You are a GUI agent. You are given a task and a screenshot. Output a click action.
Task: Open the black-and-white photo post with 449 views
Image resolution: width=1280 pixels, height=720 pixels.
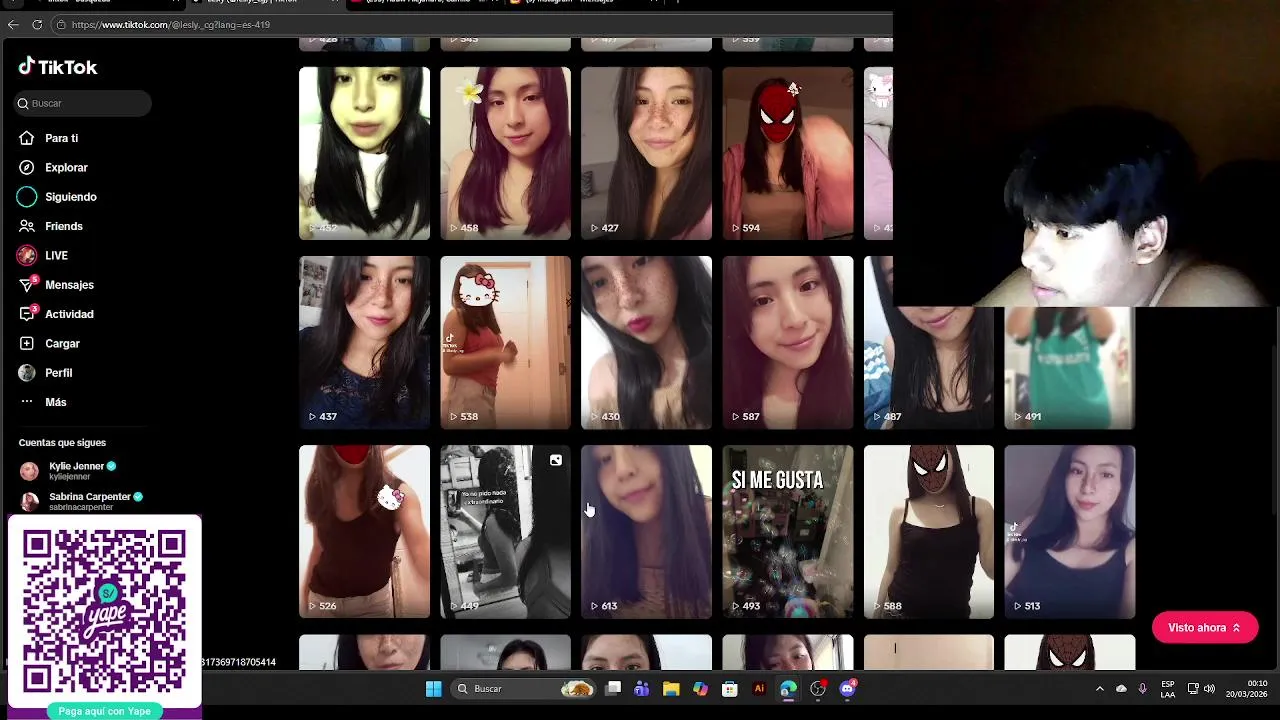(505, 531)
